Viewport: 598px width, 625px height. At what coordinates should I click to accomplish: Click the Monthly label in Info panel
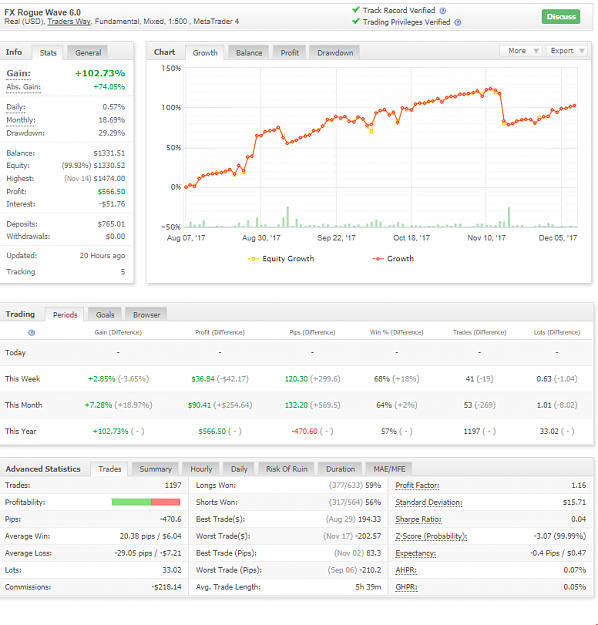(x=21, y=120)
